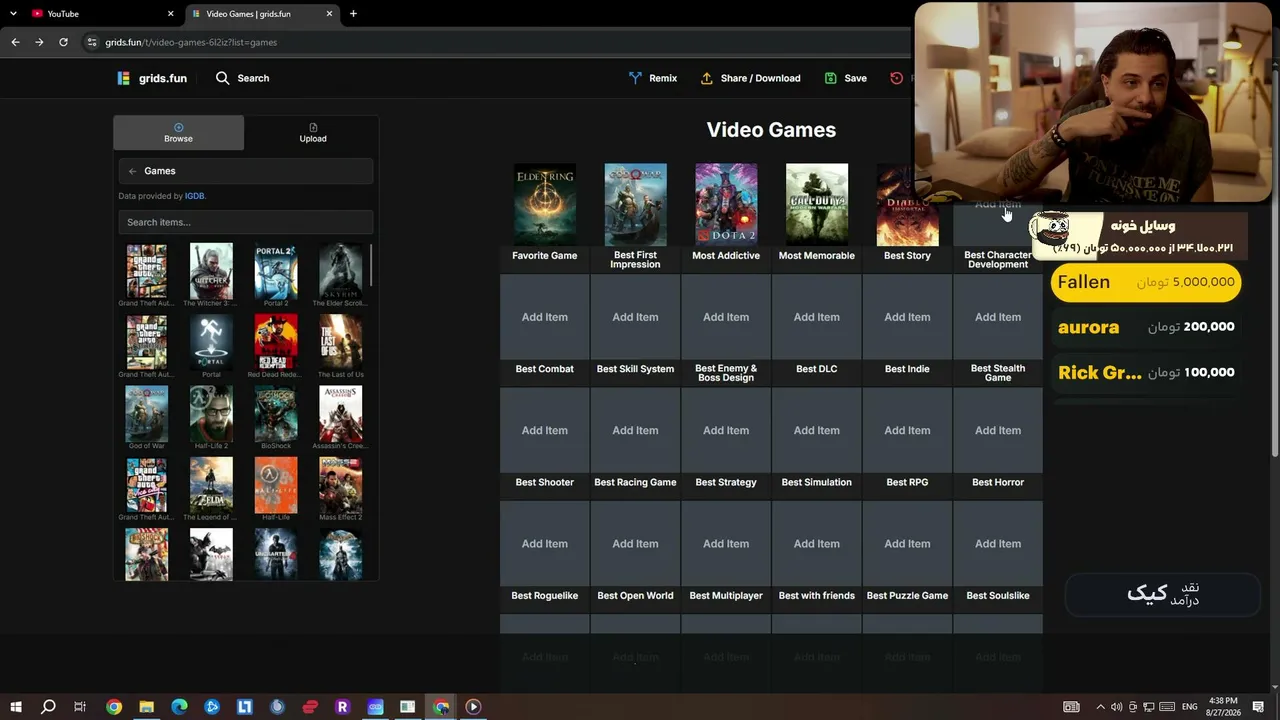Add an item to Best Open World

635,544
